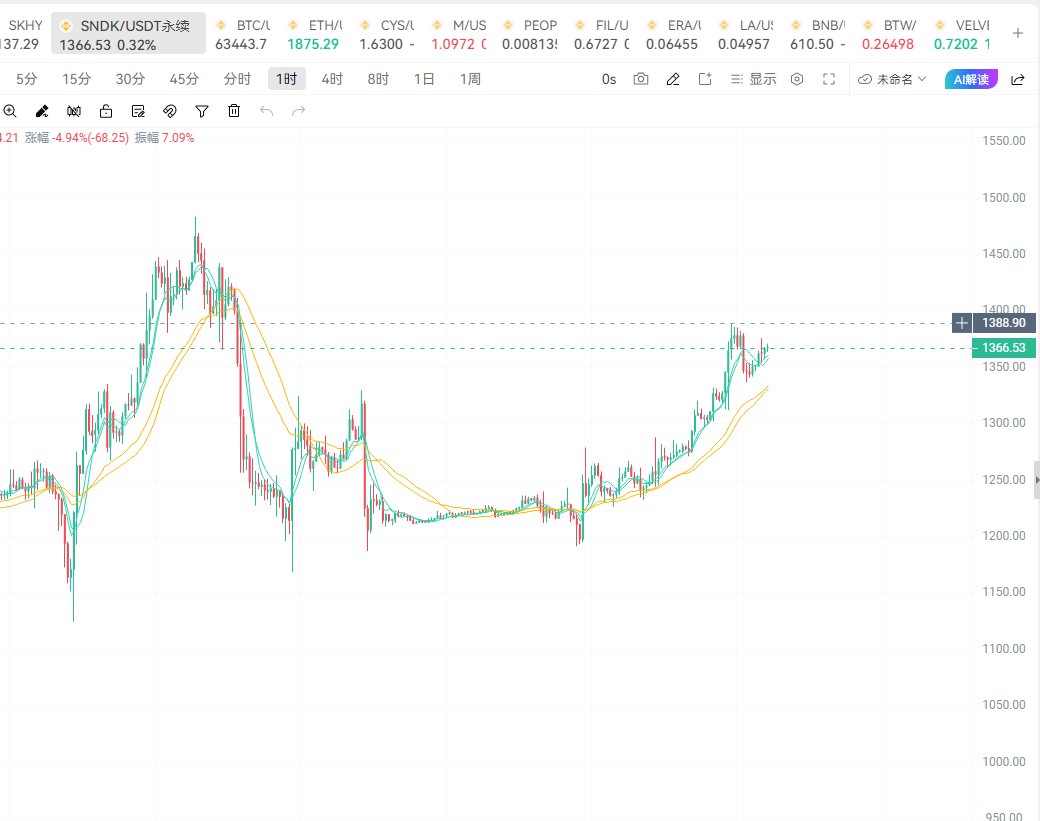Click the crosshair plus at the 1388.90 price label

click(962, 323)
